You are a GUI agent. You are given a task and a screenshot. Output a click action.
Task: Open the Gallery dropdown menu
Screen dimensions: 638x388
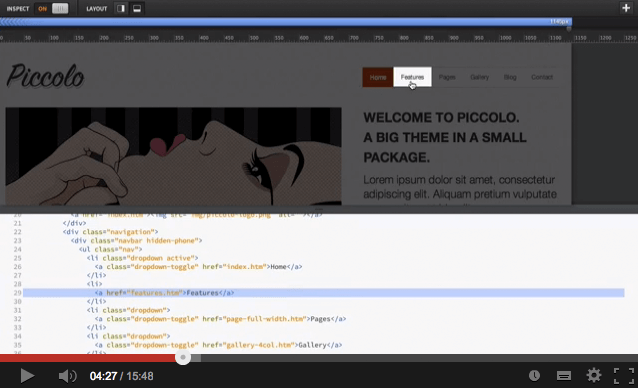pyautogui.click(x=479, y=77)
